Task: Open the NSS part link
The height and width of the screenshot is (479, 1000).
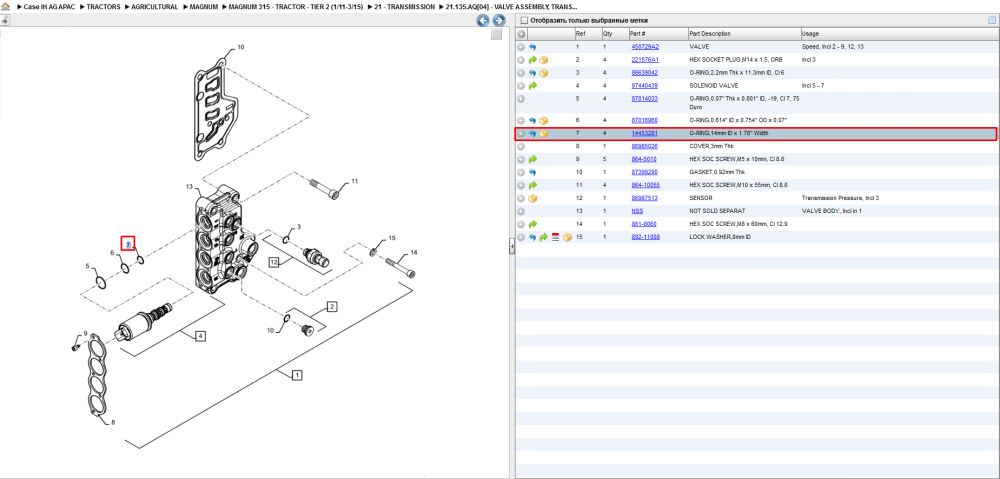Action: pos(637,211)
